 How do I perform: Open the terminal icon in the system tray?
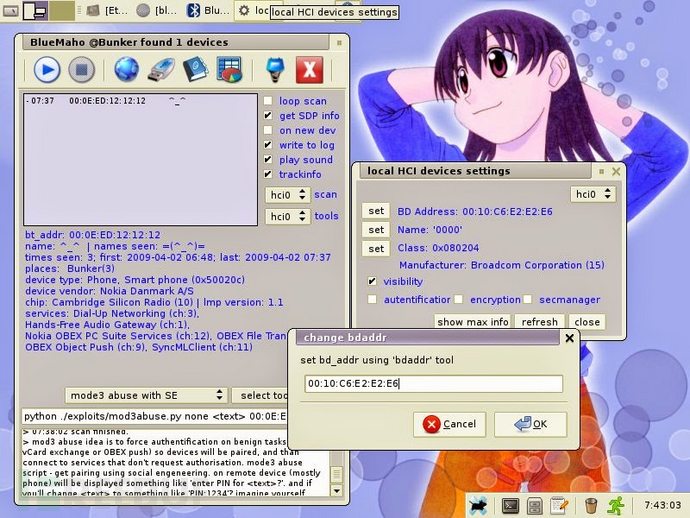coord(510,506)
